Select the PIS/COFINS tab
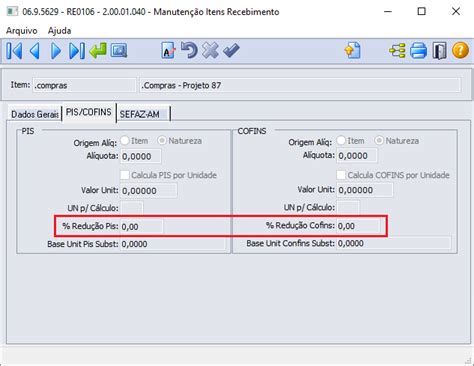This screenshot has width=474, height=366. (89, 112)
